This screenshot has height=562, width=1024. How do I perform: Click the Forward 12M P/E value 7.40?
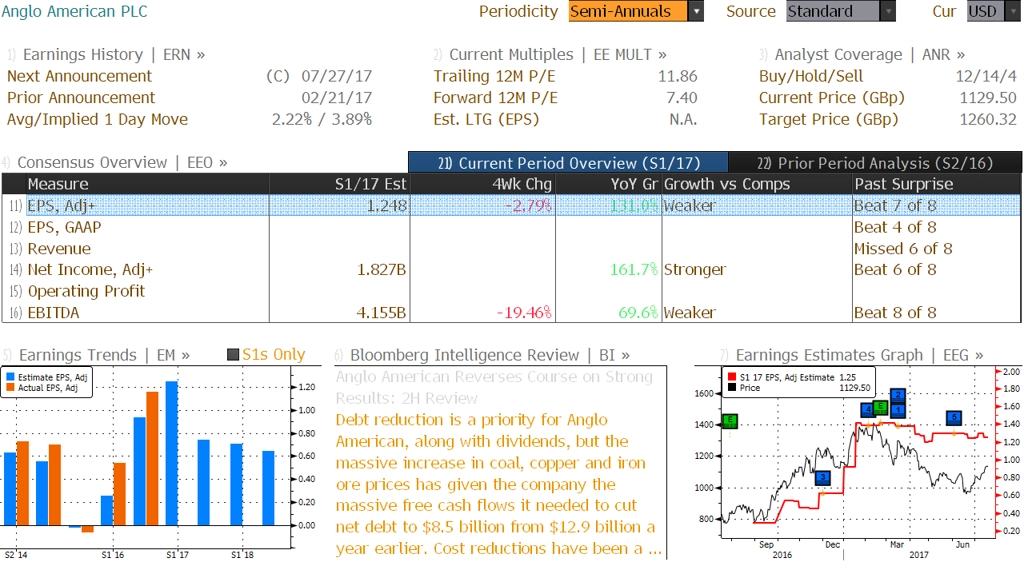tap(682, 98)
